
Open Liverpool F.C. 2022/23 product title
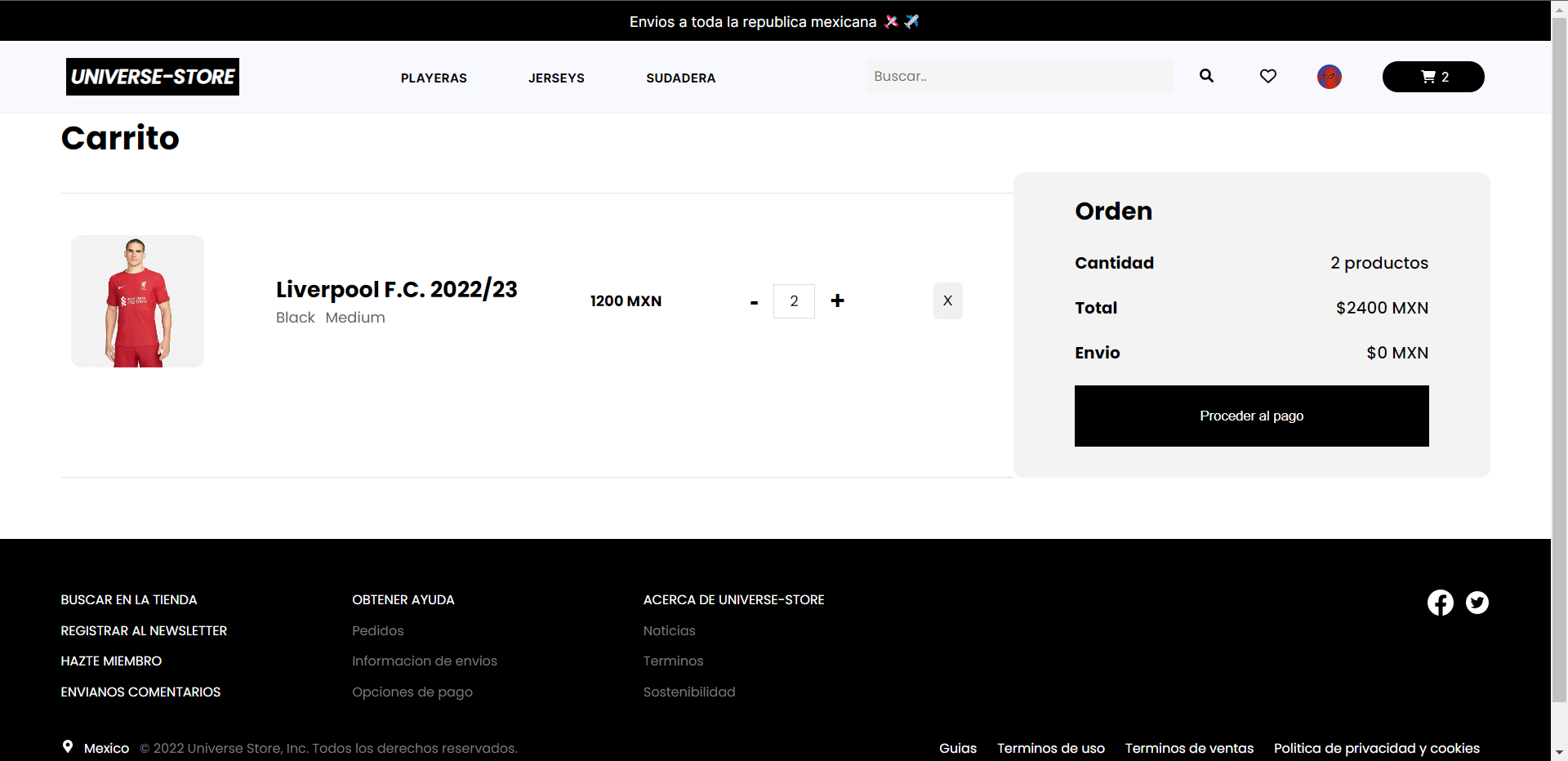pyautogui.click(x=397, y=289)
